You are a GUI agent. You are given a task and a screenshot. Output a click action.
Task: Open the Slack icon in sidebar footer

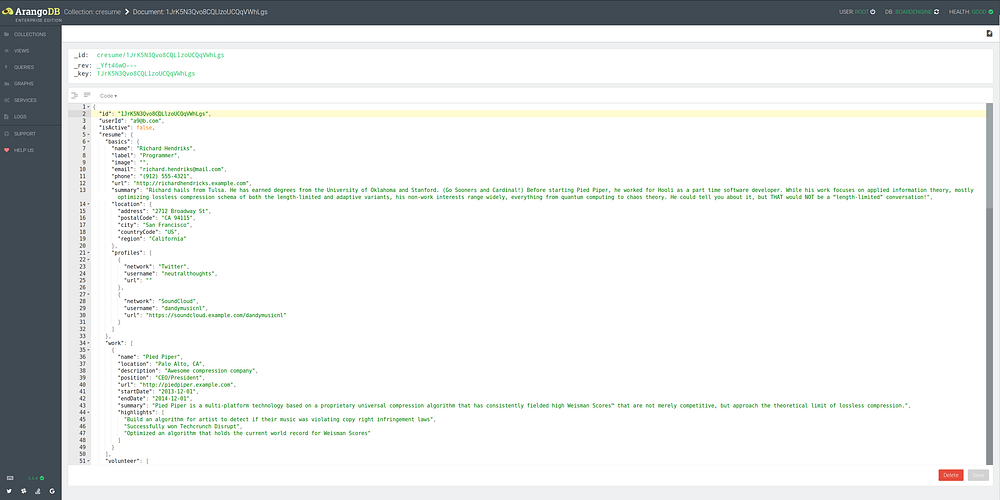[24, 492]
